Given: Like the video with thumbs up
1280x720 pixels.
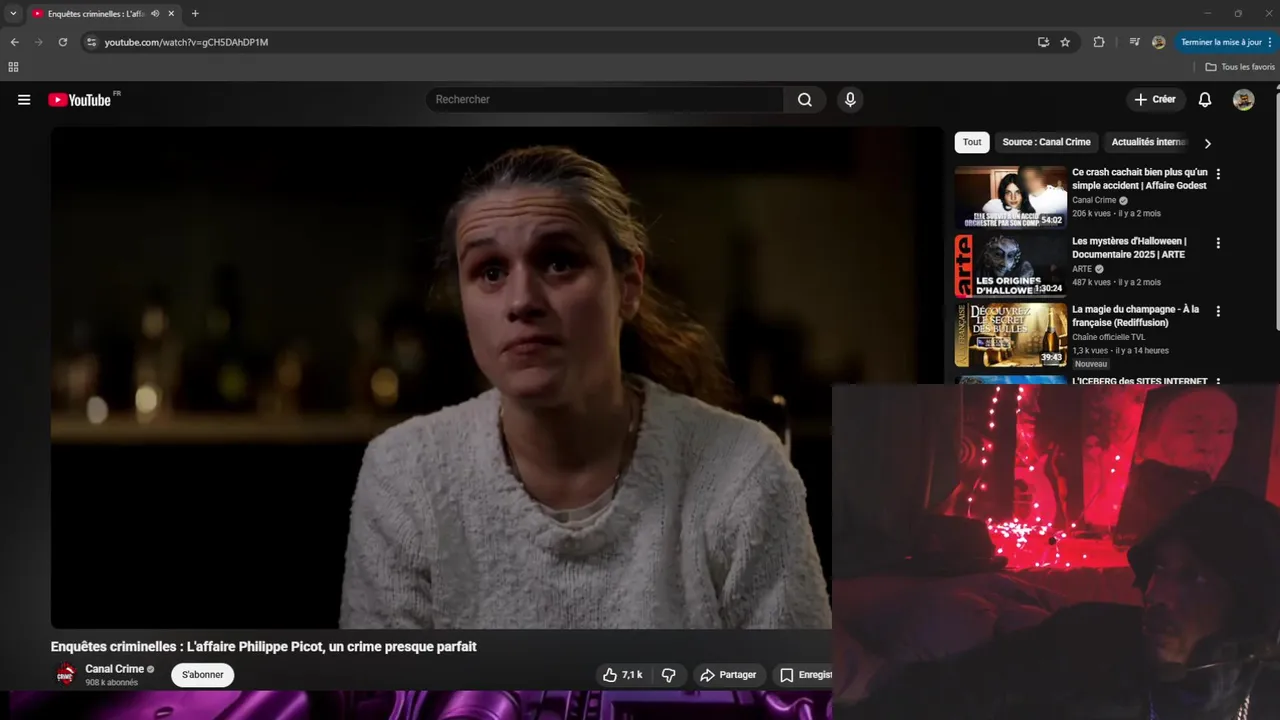Looking at the screenshot, I should pos(622,675).
